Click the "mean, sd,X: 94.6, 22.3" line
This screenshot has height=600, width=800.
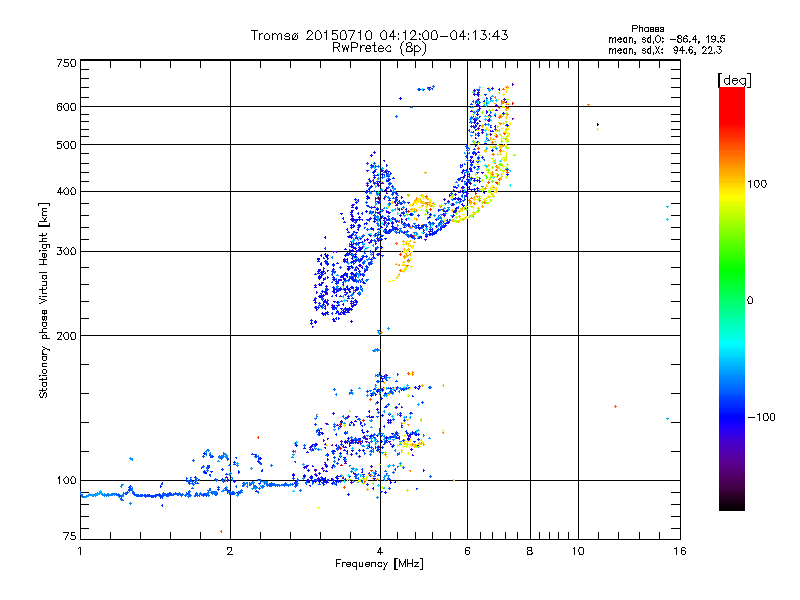coord(665,50)
